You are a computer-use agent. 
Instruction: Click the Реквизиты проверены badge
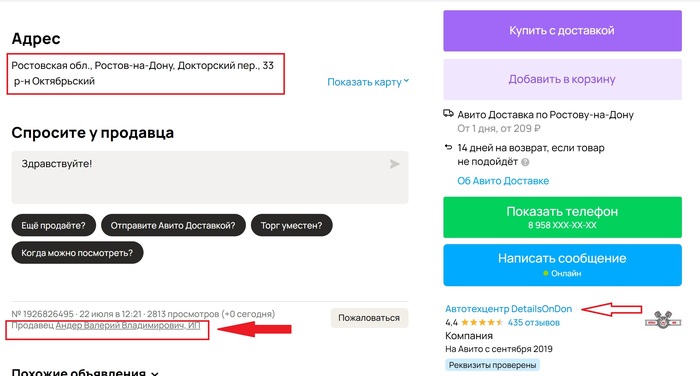(492, 365)
